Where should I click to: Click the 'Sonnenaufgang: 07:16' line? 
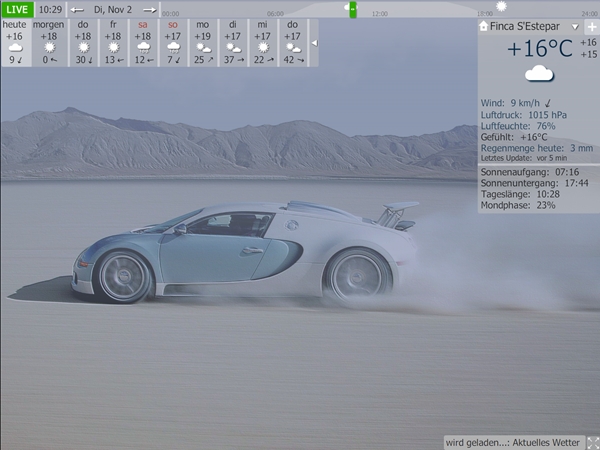pos(530,172)
